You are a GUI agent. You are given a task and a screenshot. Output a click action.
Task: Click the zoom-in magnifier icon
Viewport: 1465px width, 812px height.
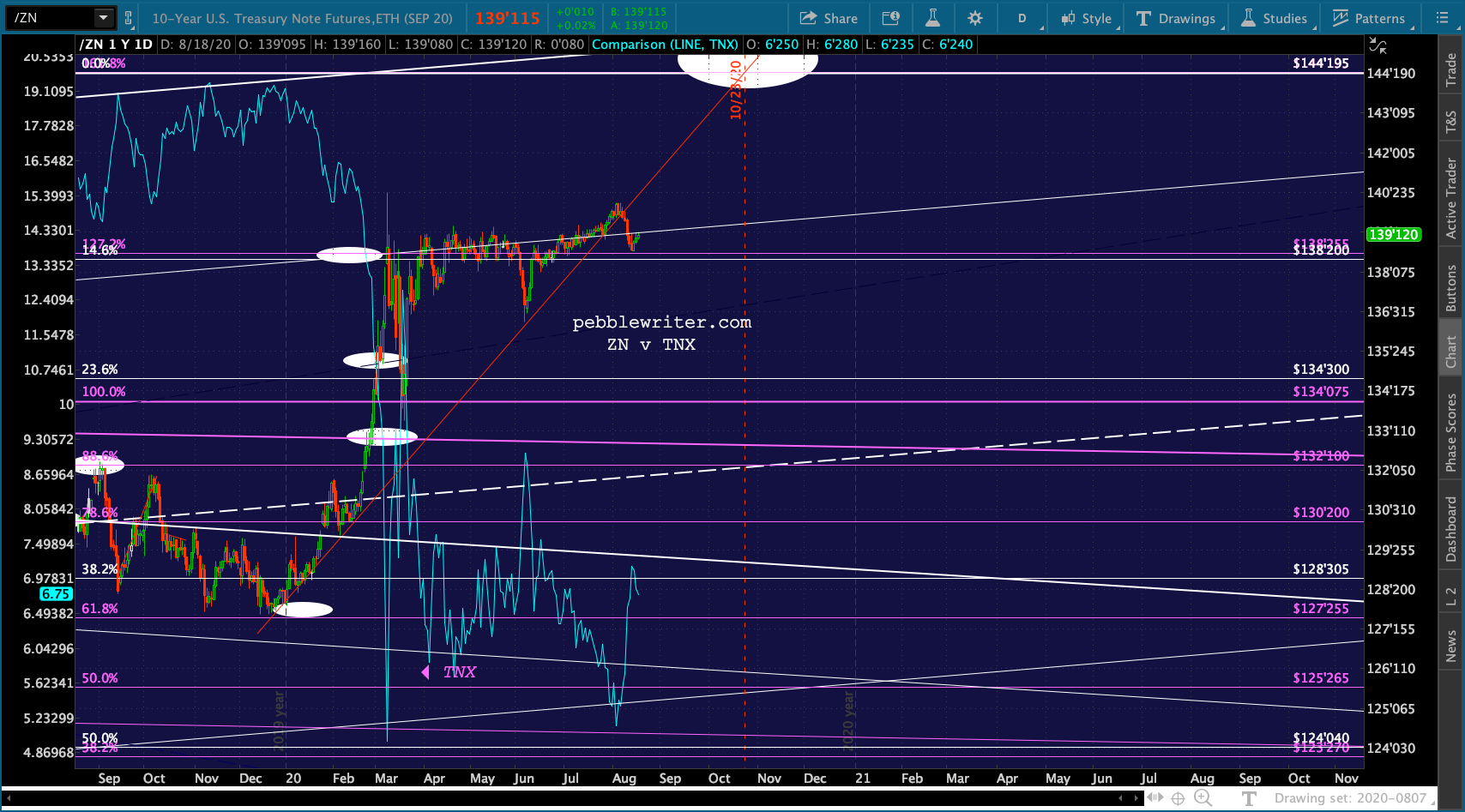[x=1203, y=798]
